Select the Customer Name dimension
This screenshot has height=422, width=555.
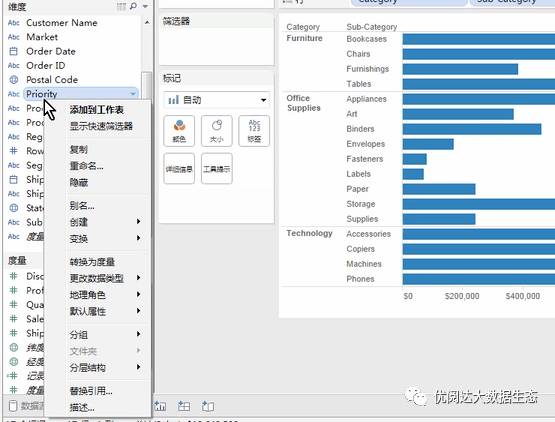pyautogui.click(x=62, y=23)
